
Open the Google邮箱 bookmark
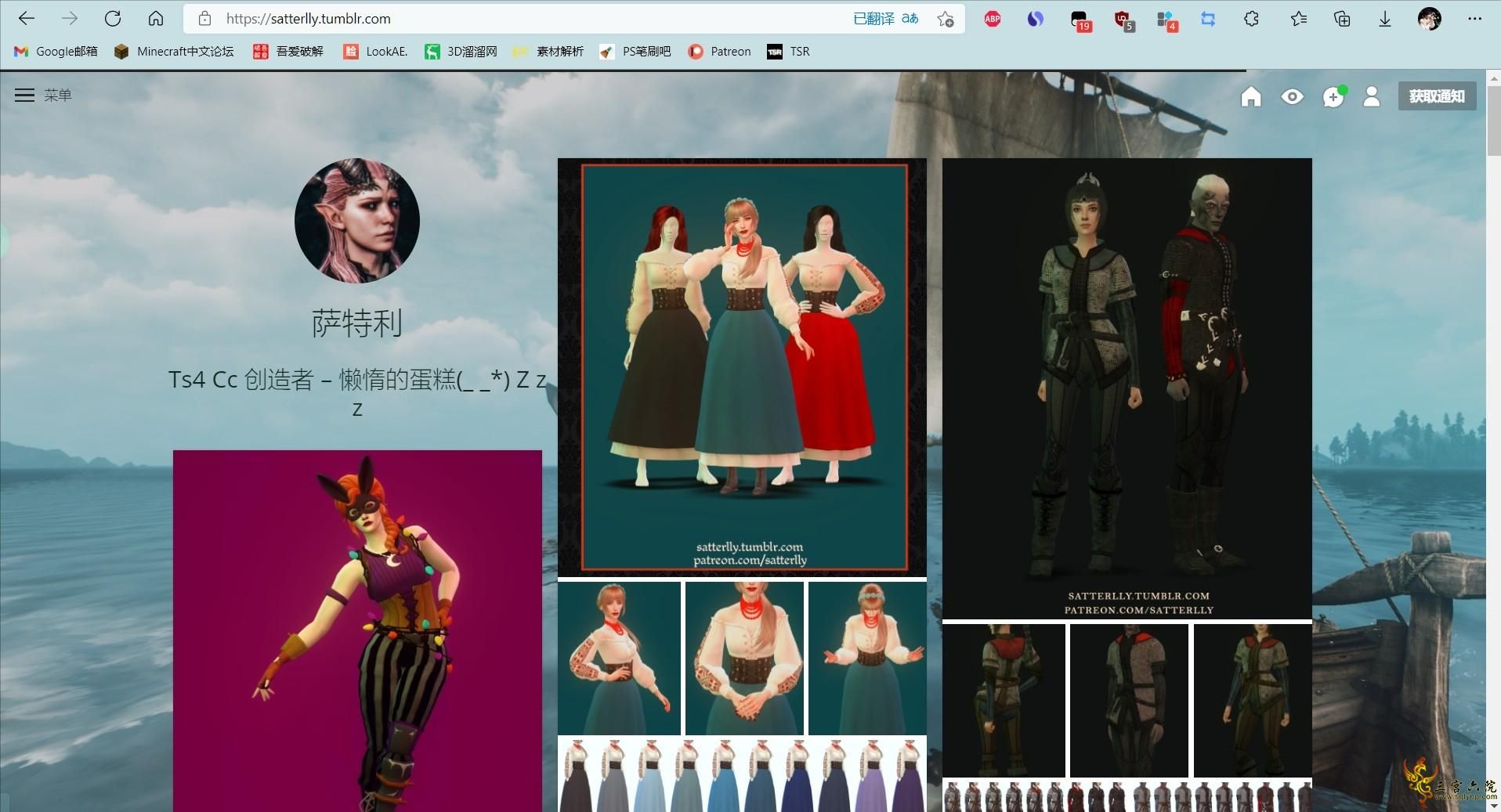[56, 51]
